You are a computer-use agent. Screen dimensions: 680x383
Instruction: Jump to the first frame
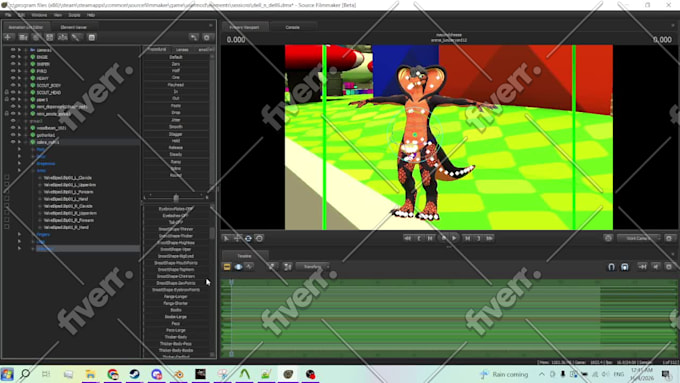click(407, 238)
